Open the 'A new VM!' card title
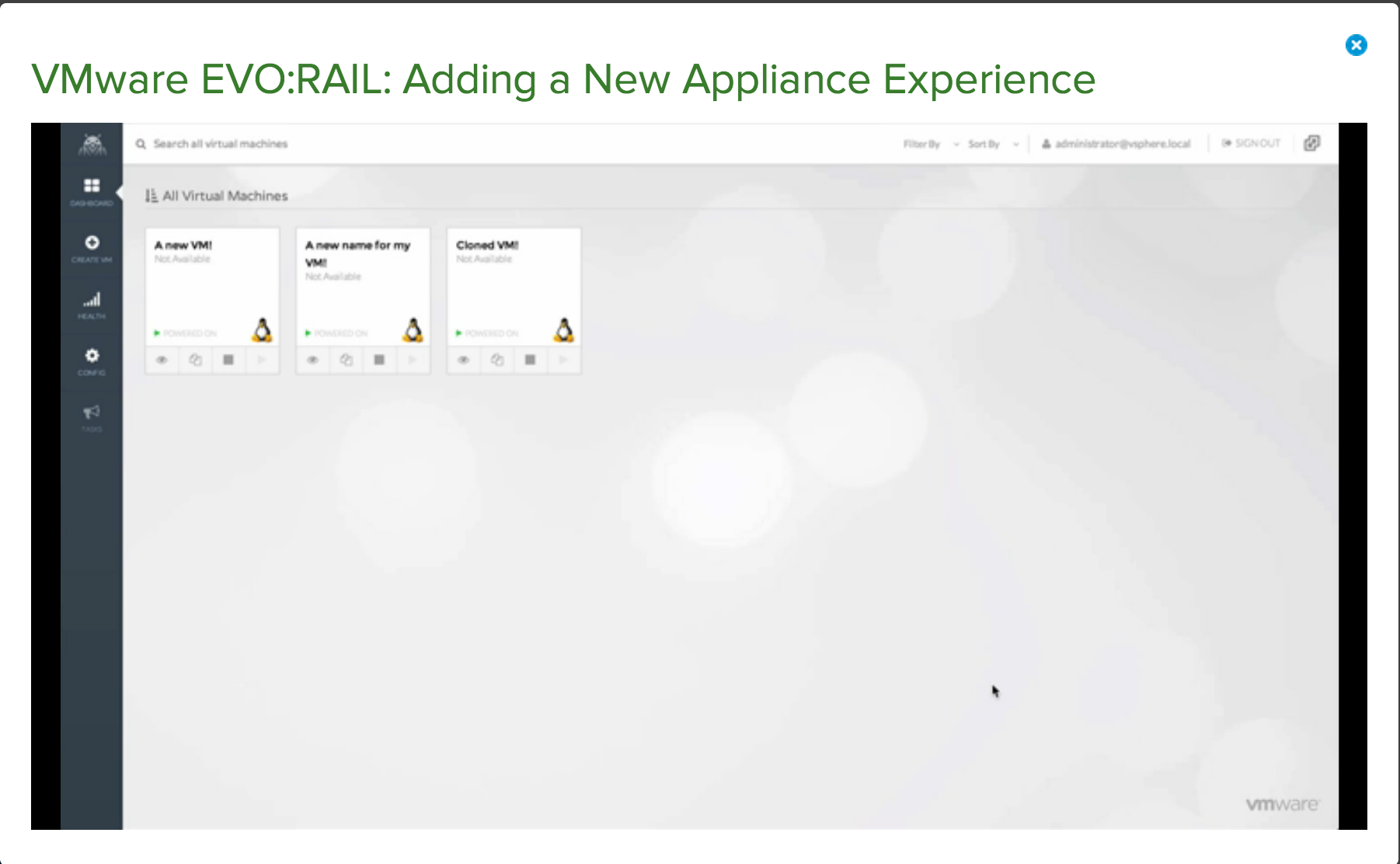This screenshot has width=1400, height=864. [183, 245]
